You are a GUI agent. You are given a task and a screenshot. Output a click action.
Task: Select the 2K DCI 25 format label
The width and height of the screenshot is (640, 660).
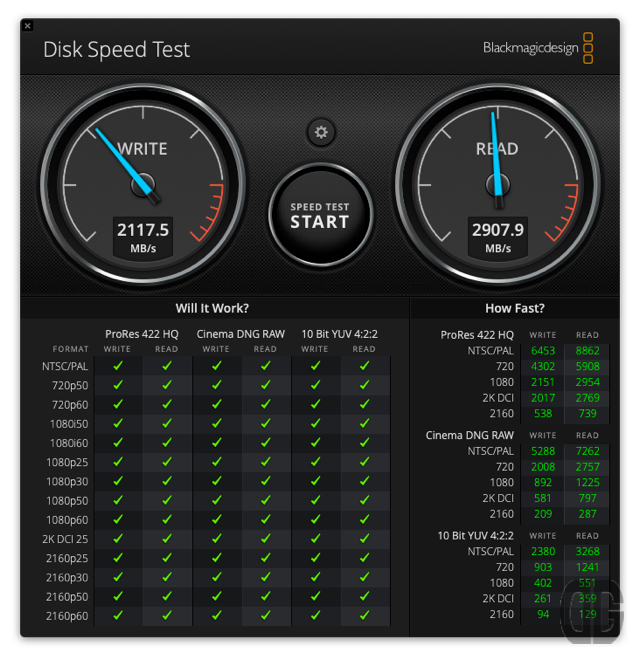pos(65,539)
